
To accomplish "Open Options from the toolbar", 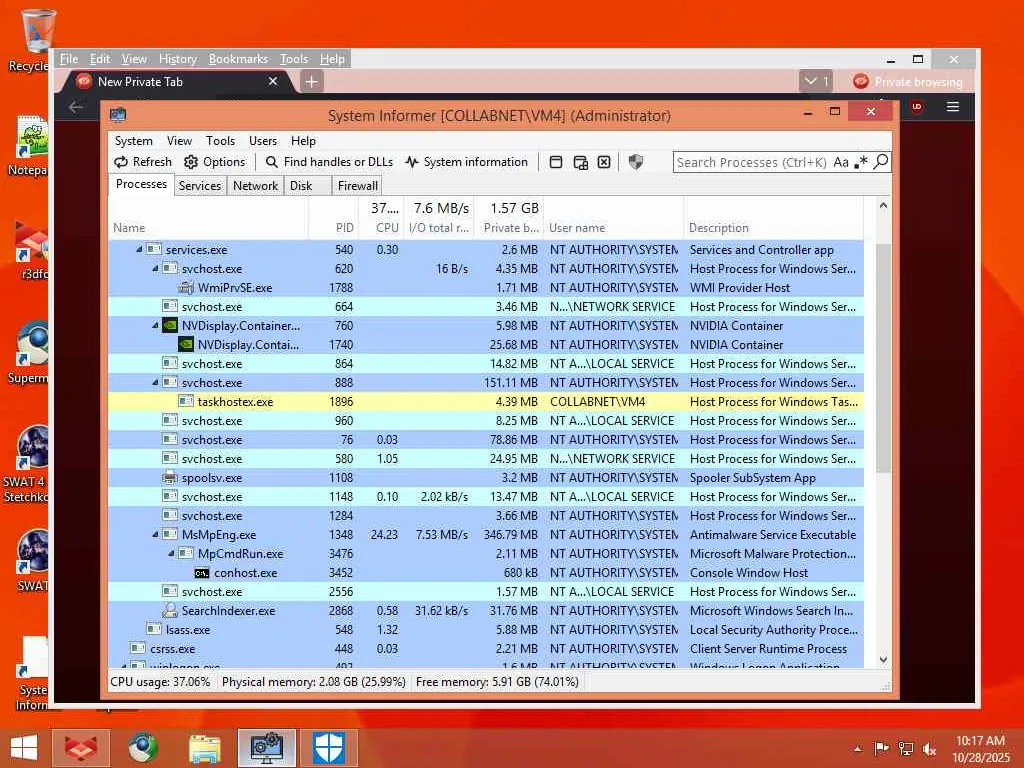I will click(x=215, y=162).
